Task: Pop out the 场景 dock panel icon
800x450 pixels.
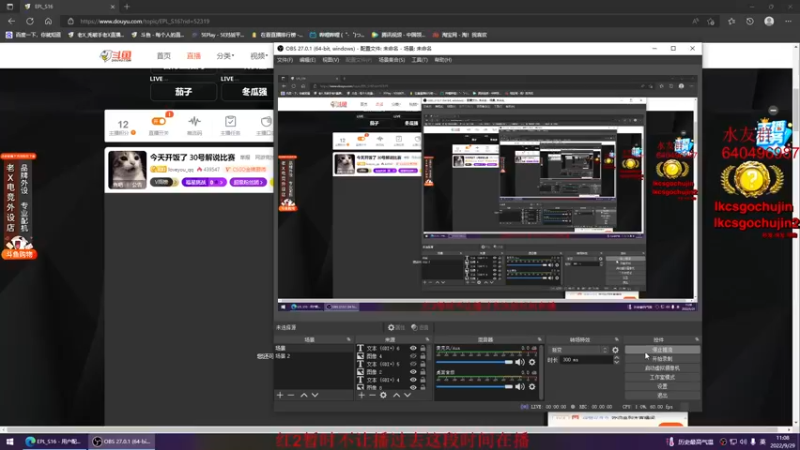Action: tap(349, 339)
